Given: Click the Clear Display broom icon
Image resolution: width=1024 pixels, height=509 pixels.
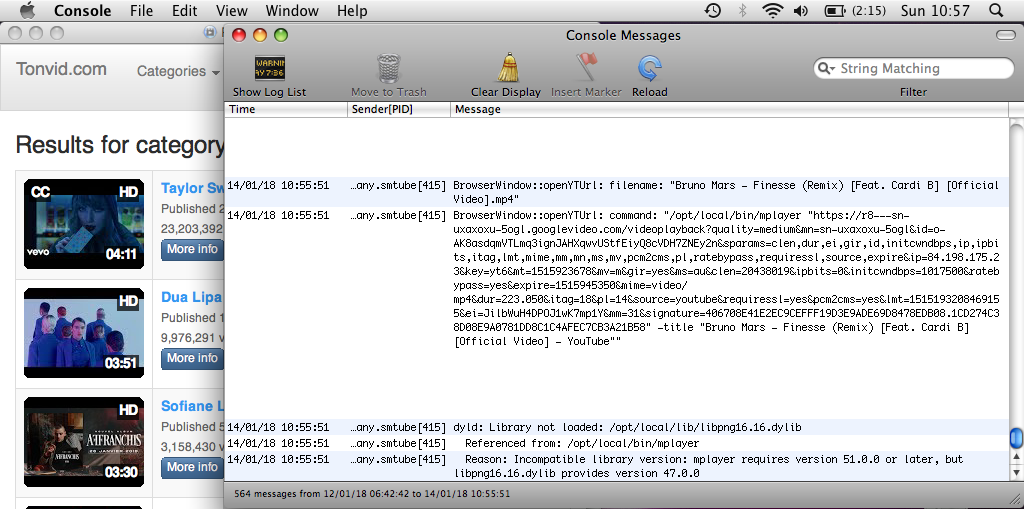Looking at the screenshot, I should 508,67.
